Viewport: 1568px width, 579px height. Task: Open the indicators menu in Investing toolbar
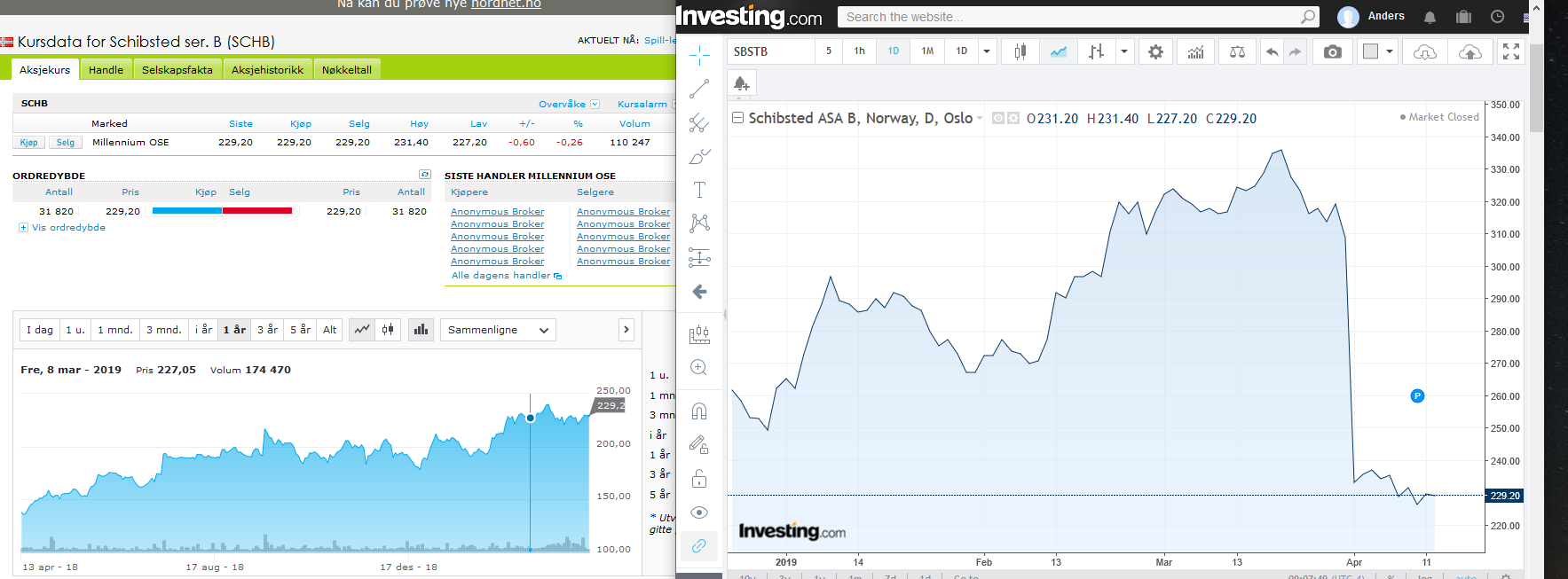(x=1196, y=51)
